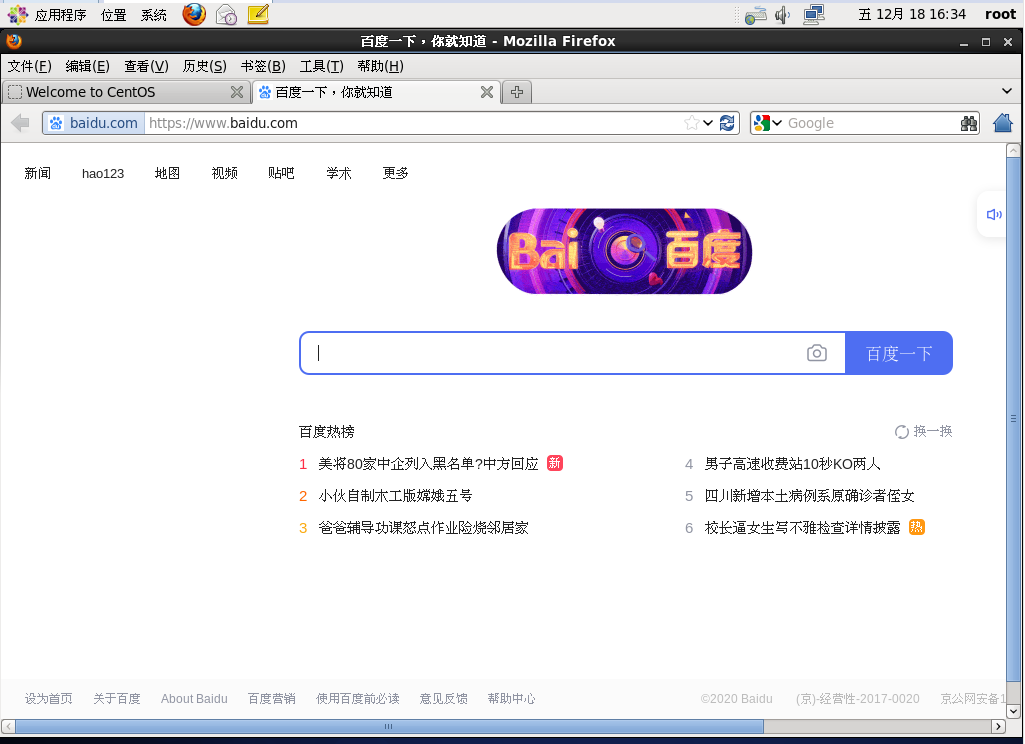Open the network connection tray icon
The image size is (1025, 744).
tap(814, 14)
